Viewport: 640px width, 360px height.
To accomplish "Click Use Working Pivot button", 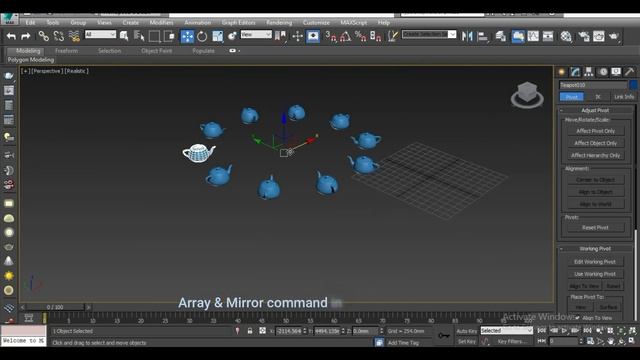I will coord(595,274).
